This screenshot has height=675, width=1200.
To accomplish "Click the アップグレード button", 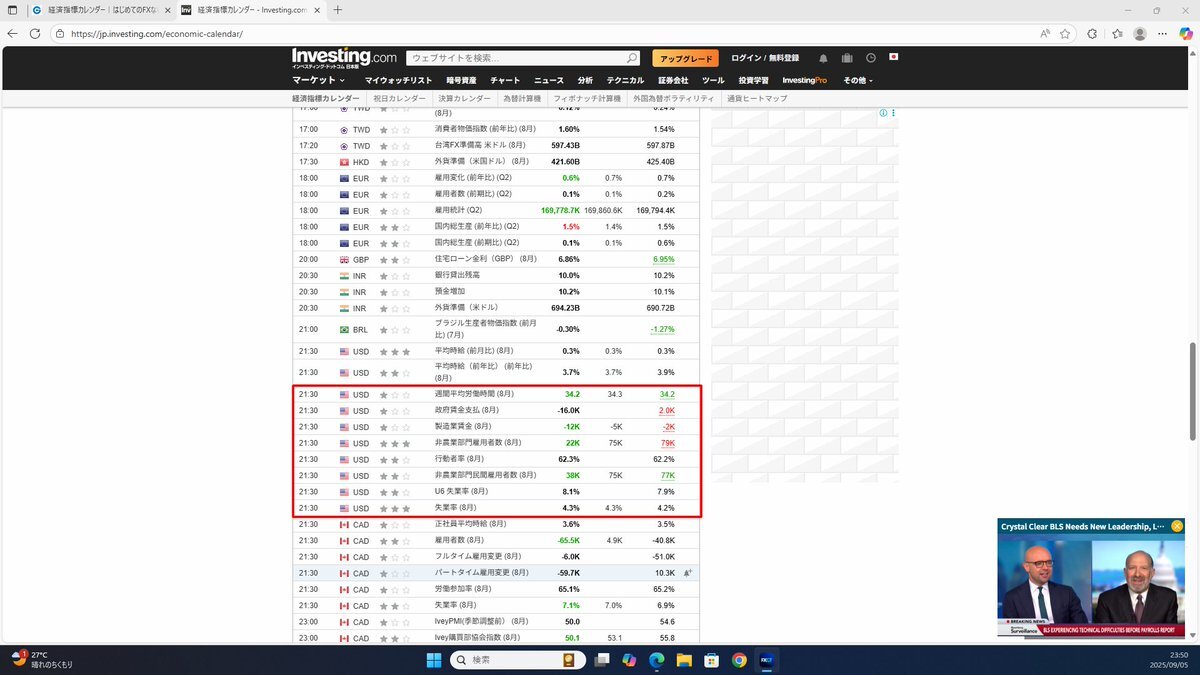I will 685,58.
